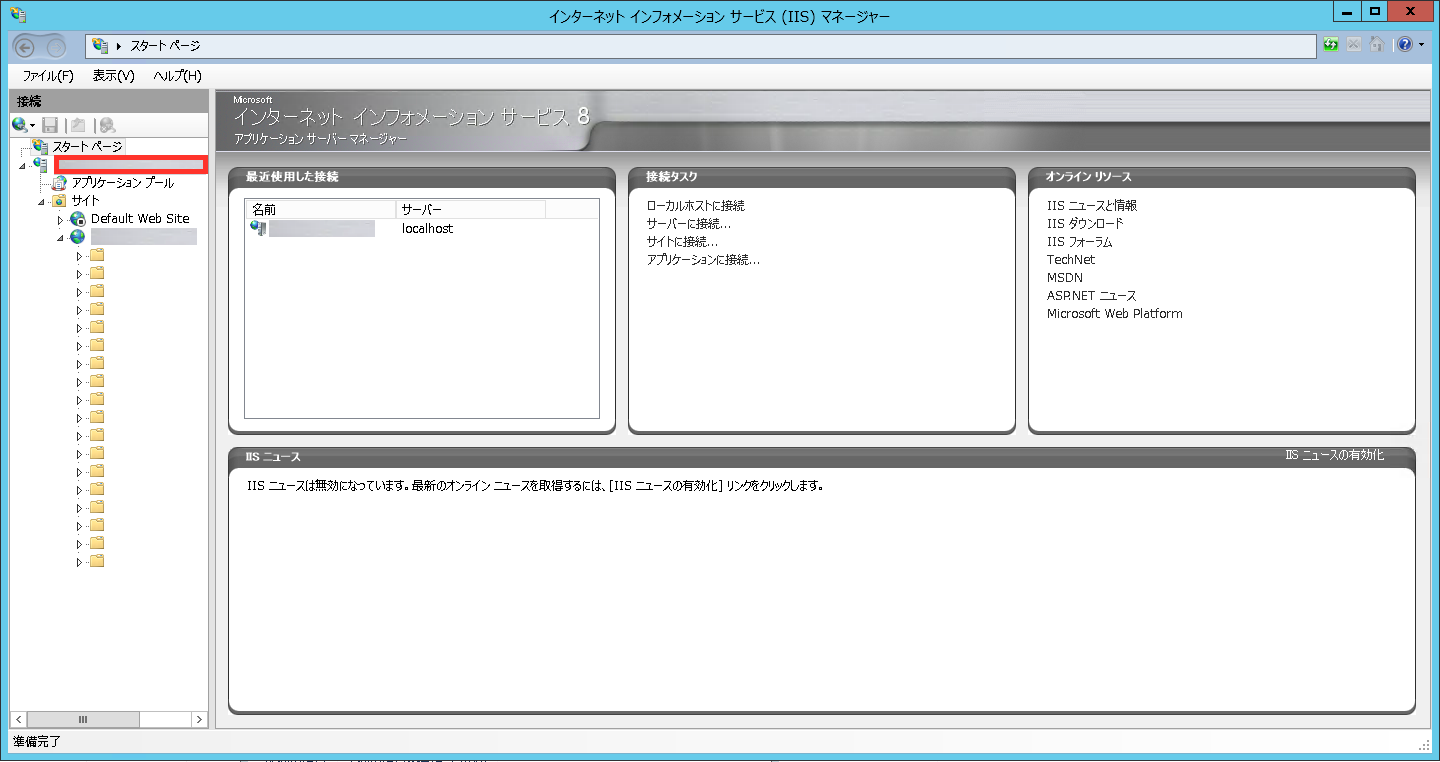Viewport: 1440px width, 762px height.
Task: Select the Default Web Site label
Action: pos(140,218)
